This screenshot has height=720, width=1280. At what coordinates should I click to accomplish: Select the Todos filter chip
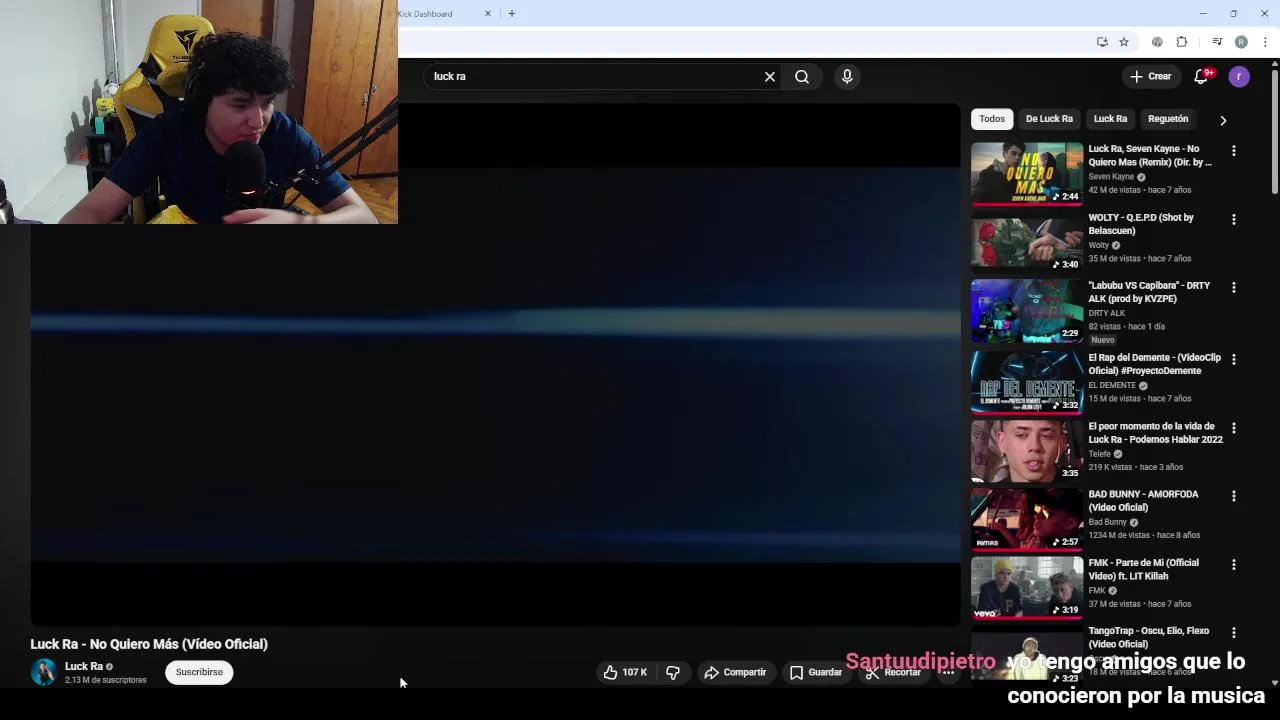coord(992,119)
